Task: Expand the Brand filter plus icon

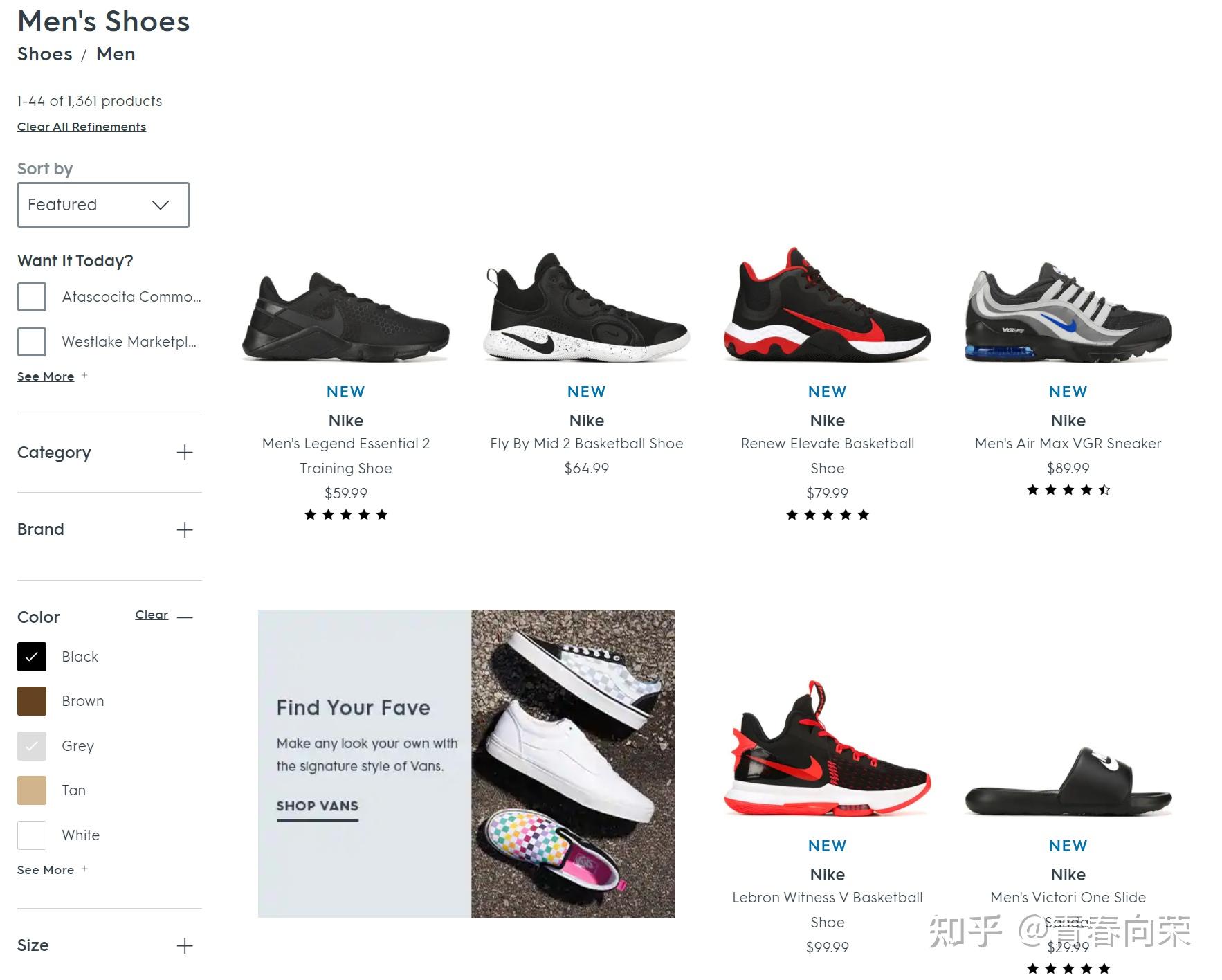Action: click(184, 530)
